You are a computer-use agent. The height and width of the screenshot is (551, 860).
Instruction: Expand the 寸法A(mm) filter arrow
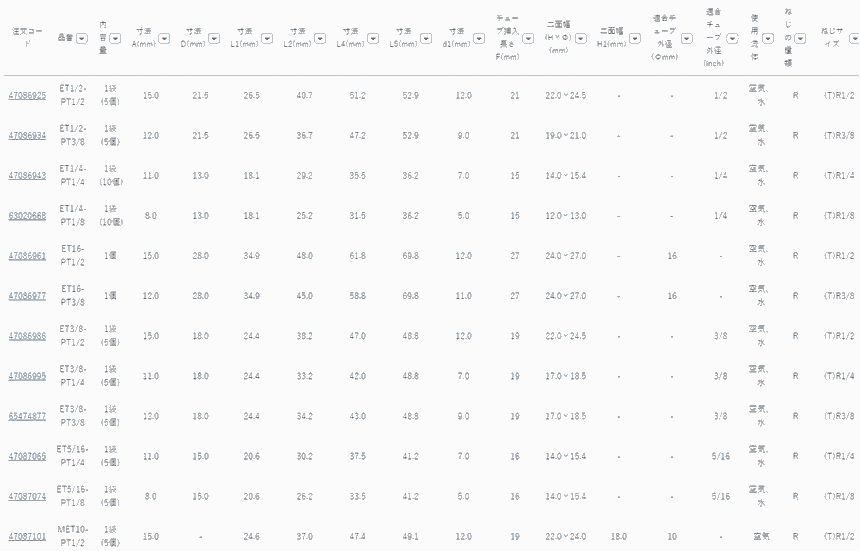[x=165, y=39]
